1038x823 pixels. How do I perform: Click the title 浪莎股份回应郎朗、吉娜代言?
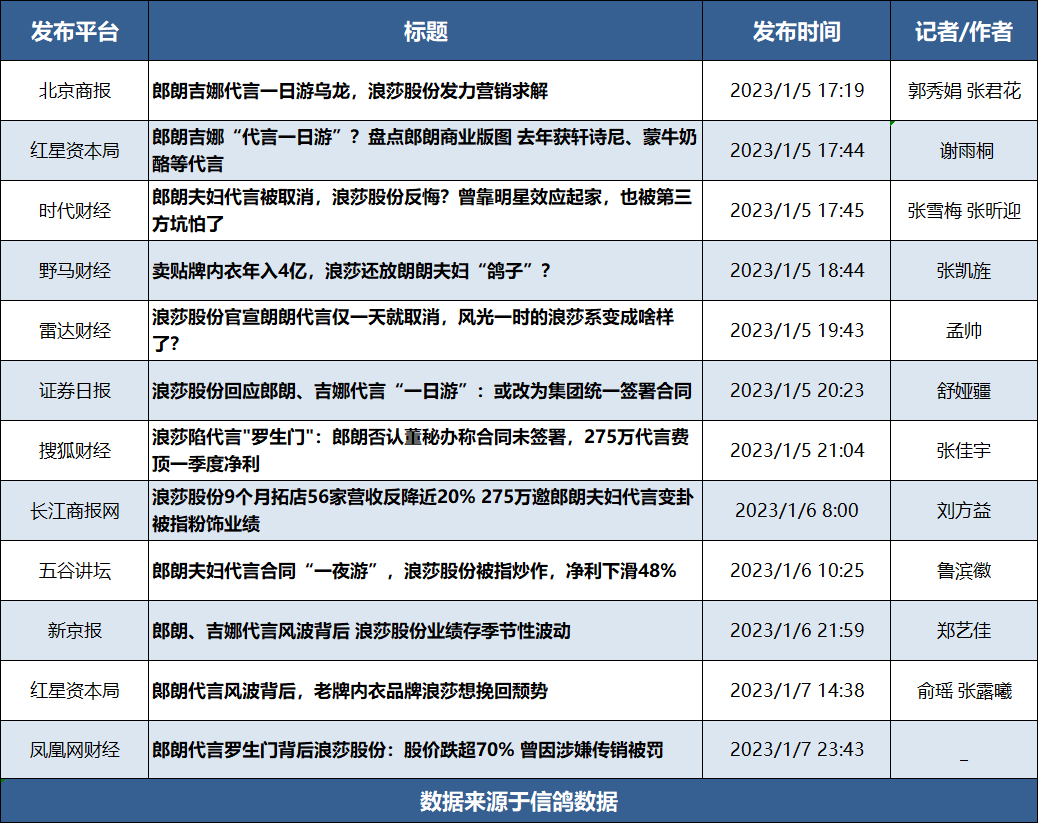[426, 391]
